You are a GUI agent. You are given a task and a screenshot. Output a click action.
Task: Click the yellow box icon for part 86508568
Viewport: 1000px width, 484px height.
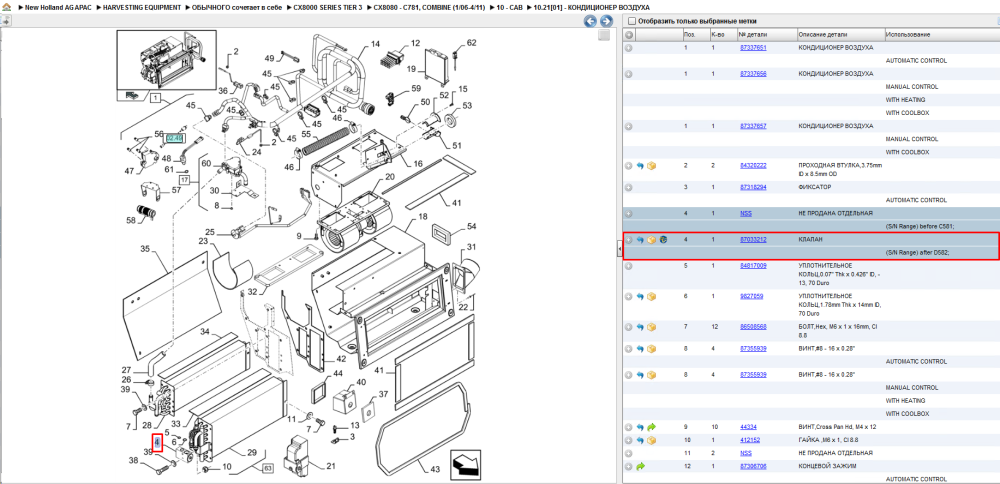click(x=651, y=327)
